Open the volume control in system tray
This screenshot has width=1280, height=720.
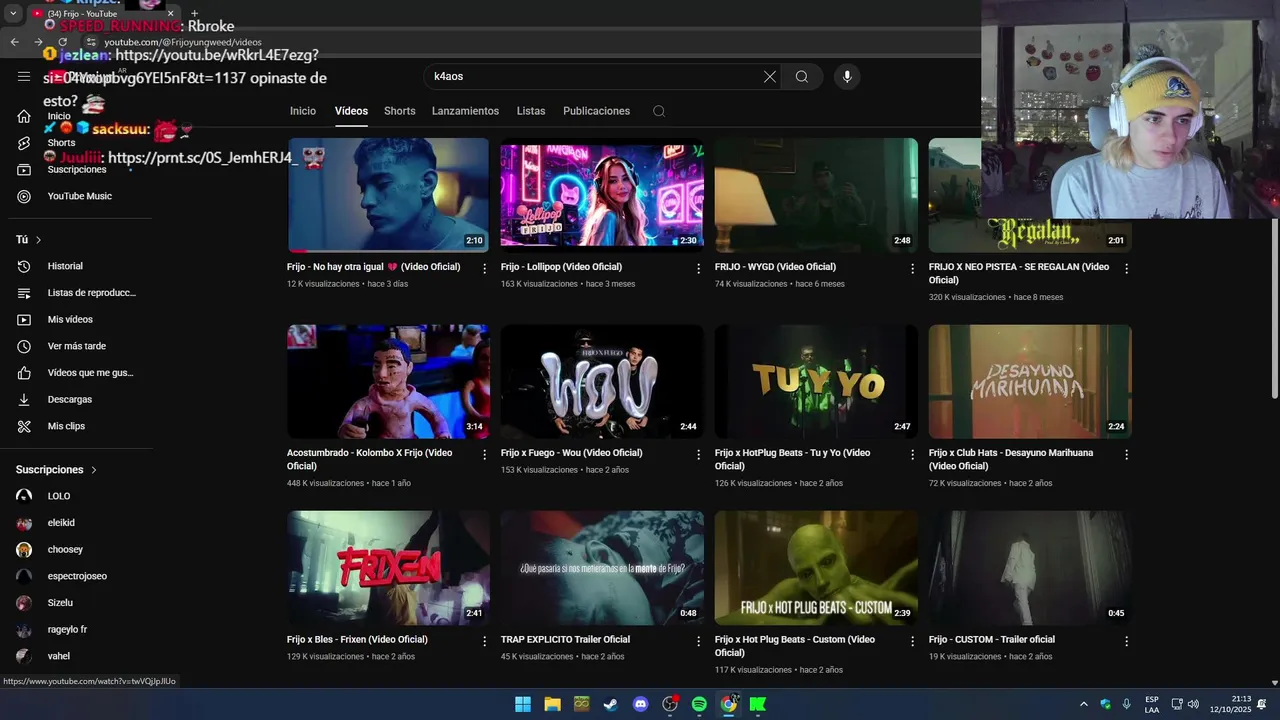point(1193,704)
